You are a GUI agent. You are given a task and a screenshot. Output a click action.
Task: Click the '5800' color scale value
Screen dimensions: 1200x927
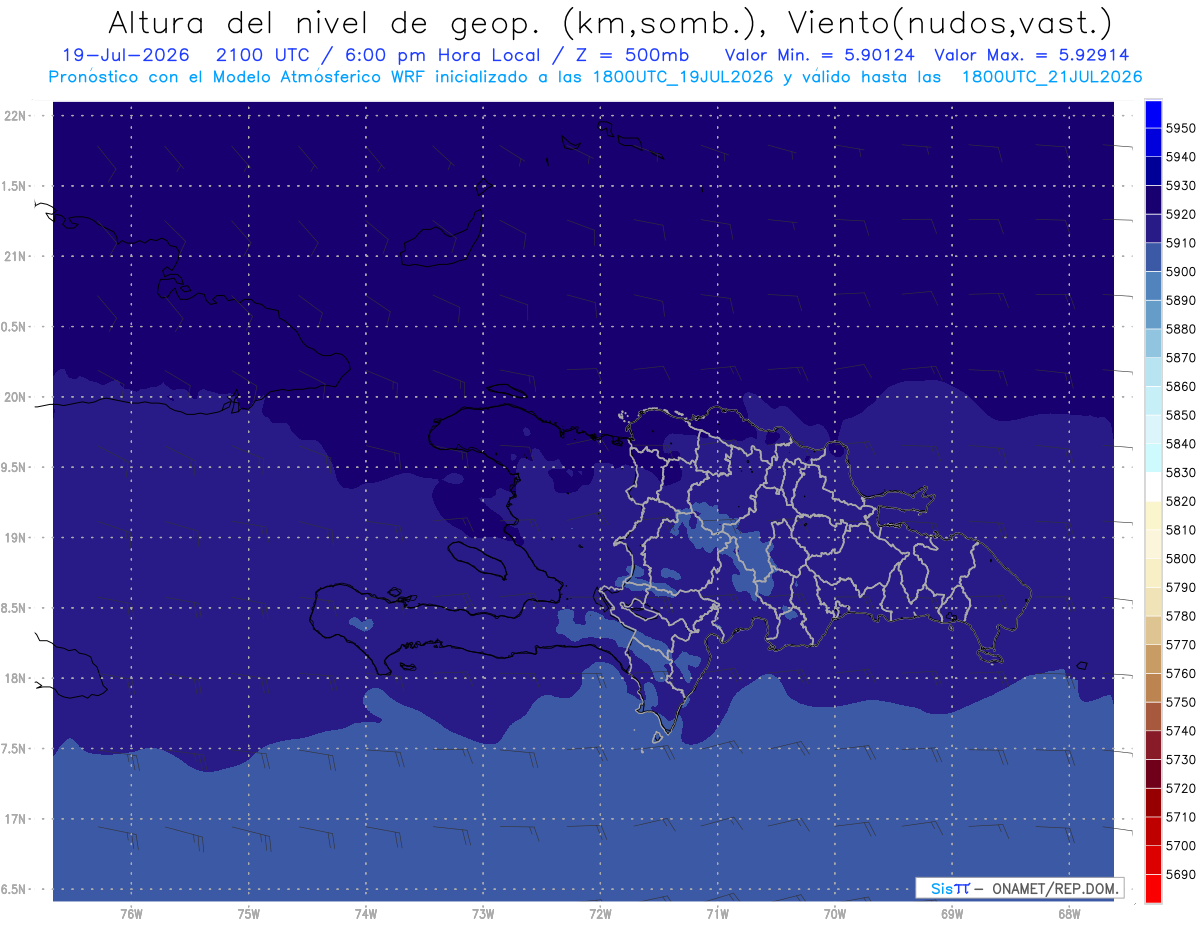[x=1181, y=558]
